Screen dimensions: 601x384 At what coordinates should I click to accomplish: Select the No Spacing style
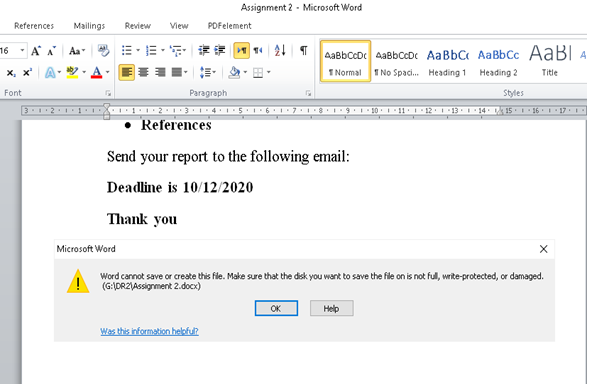pyautogui.click(x=397, y=61)
